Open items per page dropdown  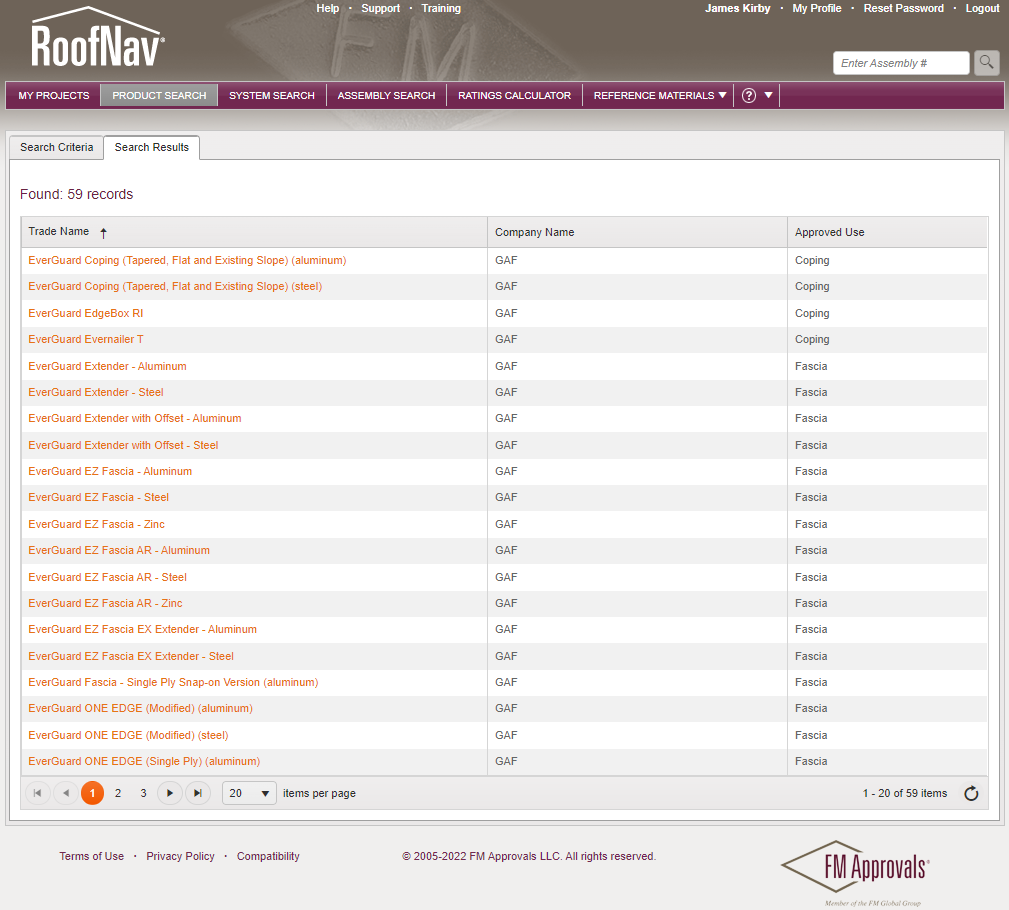click(249, 793)
